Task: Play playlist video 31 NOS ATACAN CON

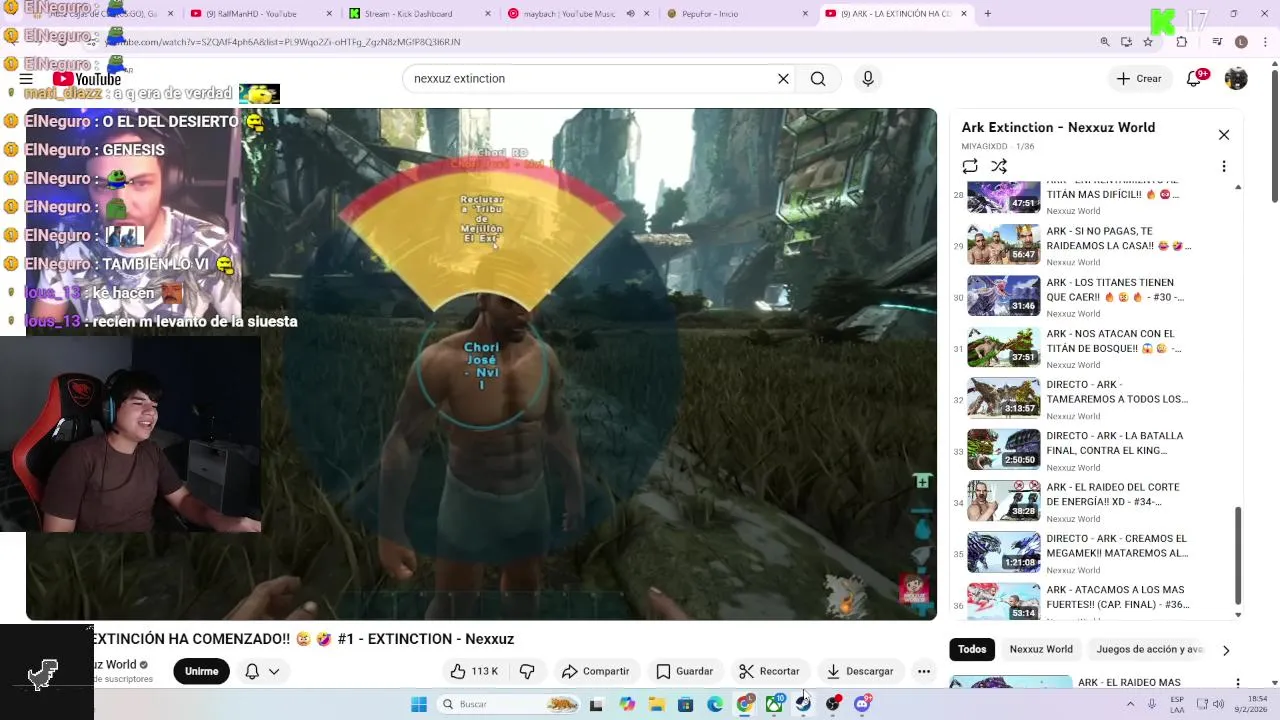Action: [1096, 347]
